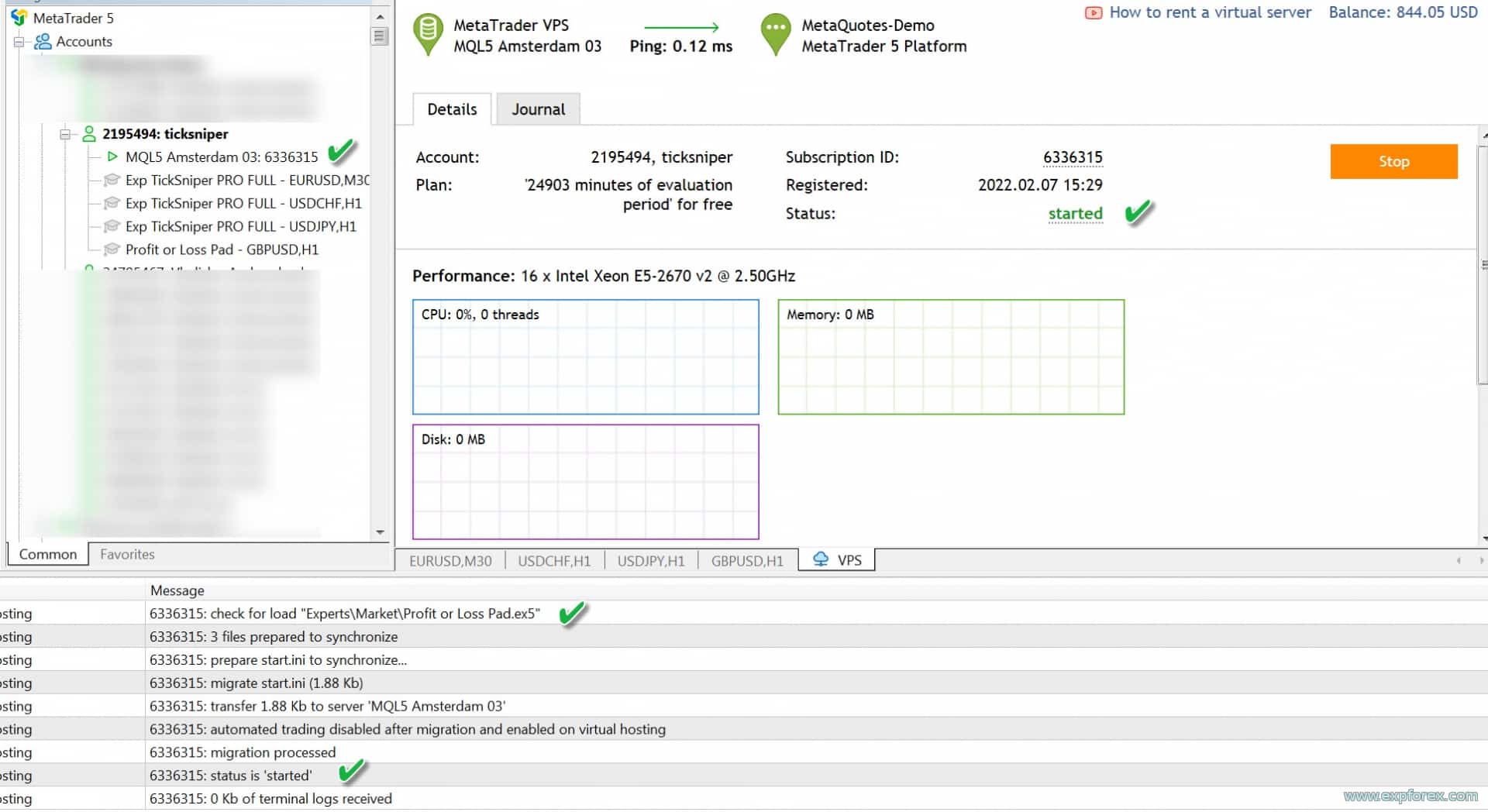Select the VPS chart tab
1488x812 pixels.
838,559
